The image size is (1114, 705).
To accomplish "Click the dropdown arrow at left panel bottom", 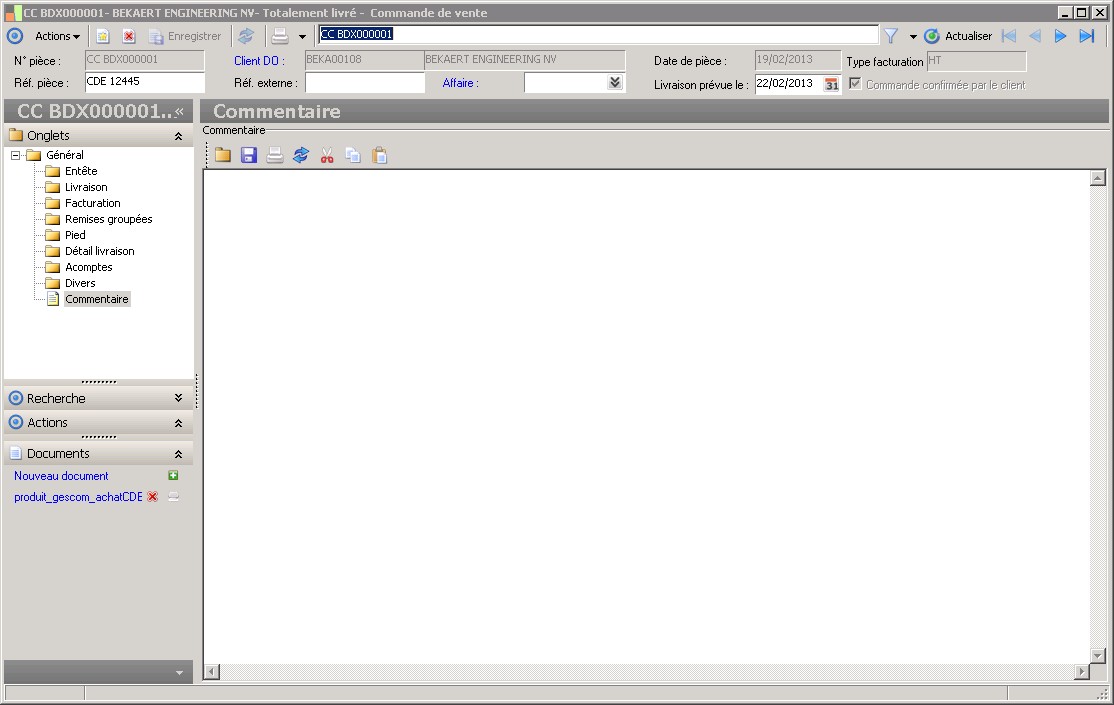I will point(179,672).
